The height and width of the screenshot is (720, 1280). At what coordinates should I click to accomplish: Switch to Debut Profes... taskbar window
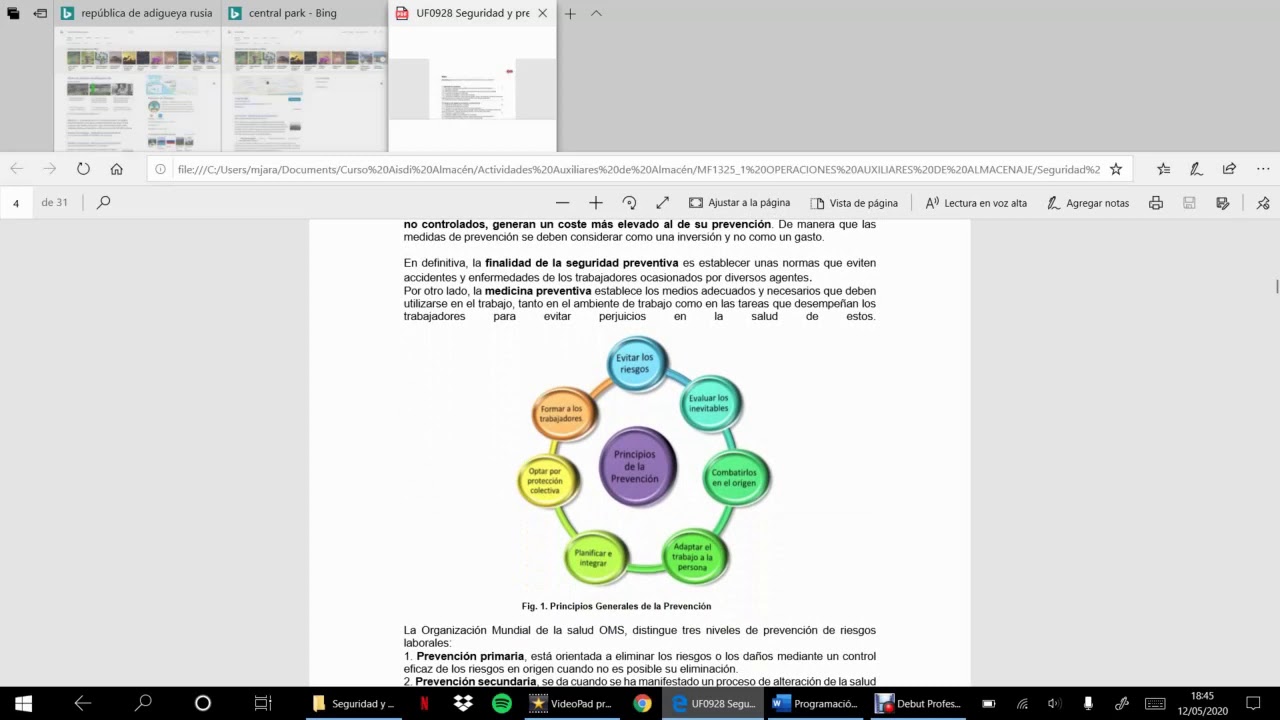point(918,703)
